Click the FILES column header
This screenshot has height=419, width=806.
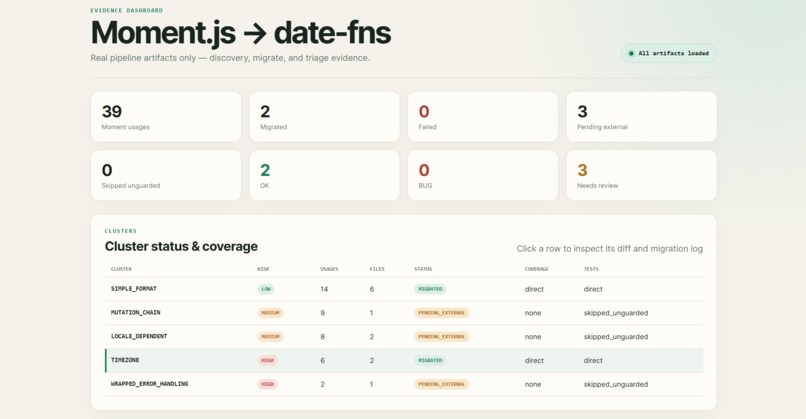coord(377,269)
